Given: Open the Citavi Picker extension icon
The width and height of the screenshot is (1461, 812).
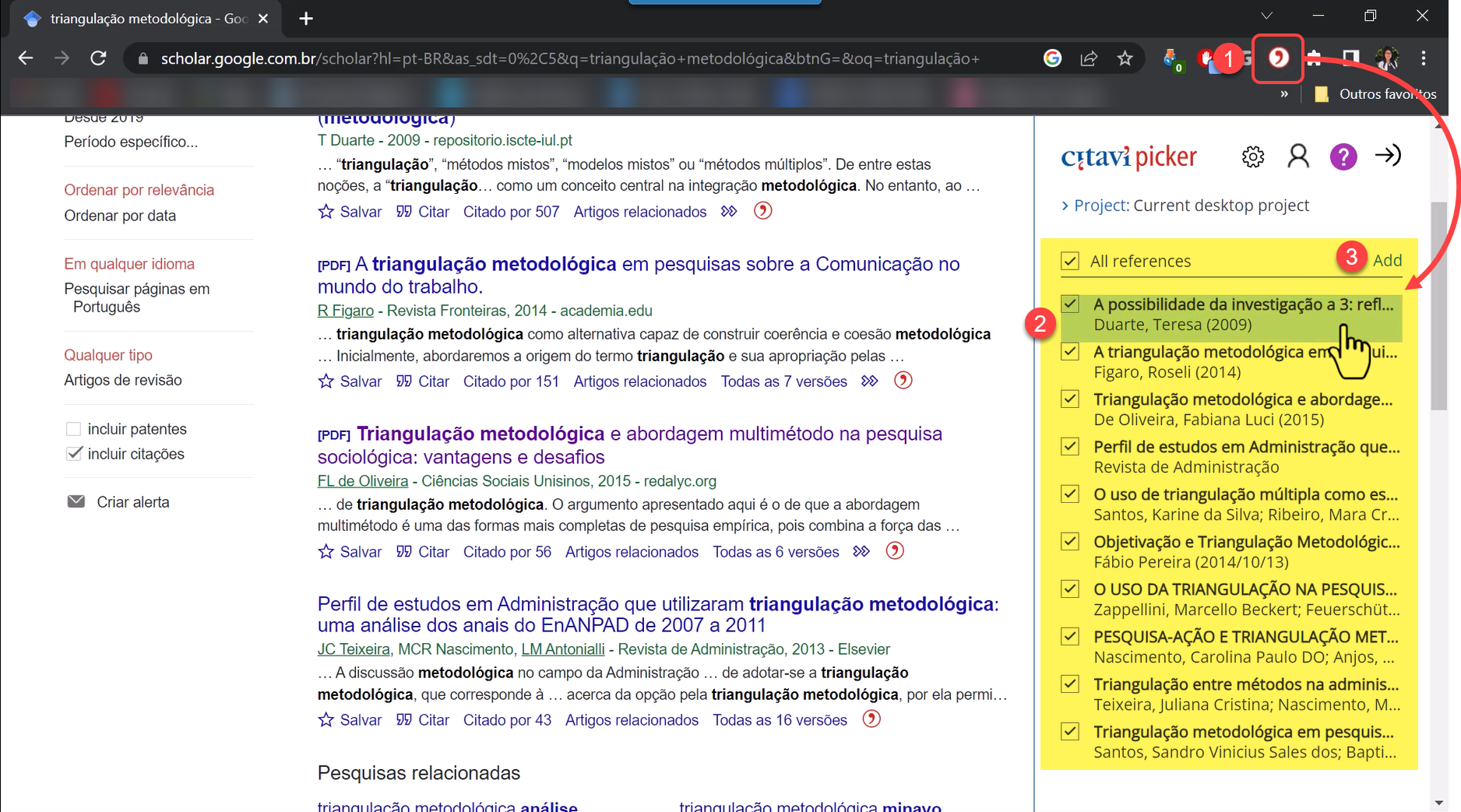Looking at the screenshot, I should coord(1278,58).
